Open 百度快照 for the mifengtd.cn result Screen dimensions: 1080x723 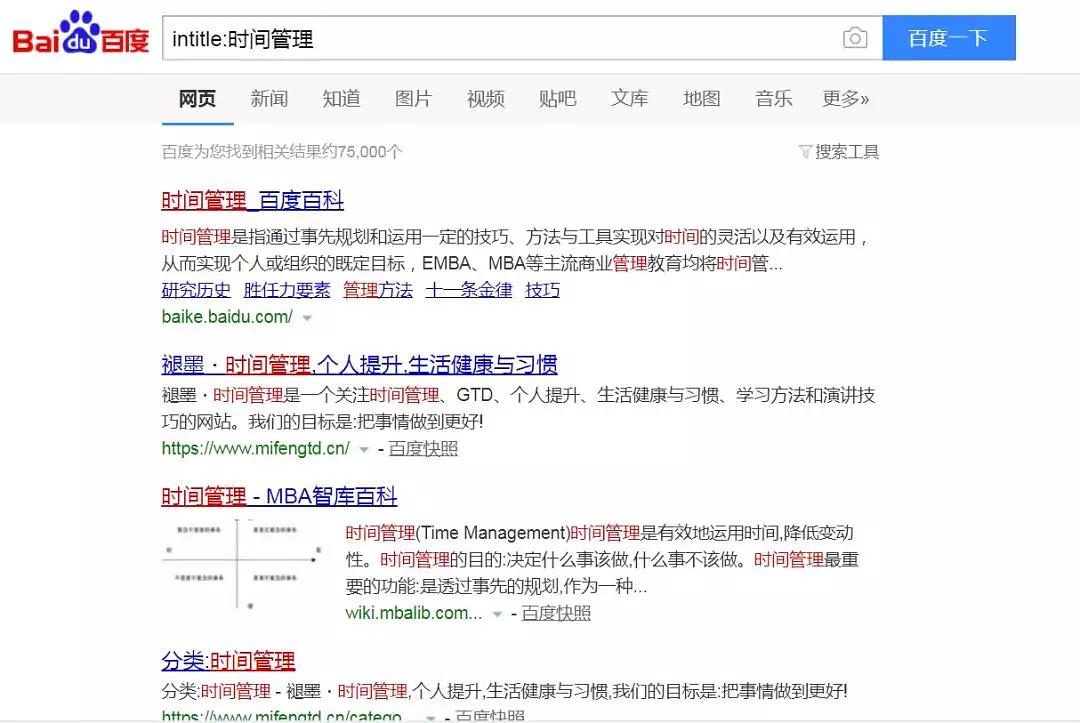[x=423, y=449]
